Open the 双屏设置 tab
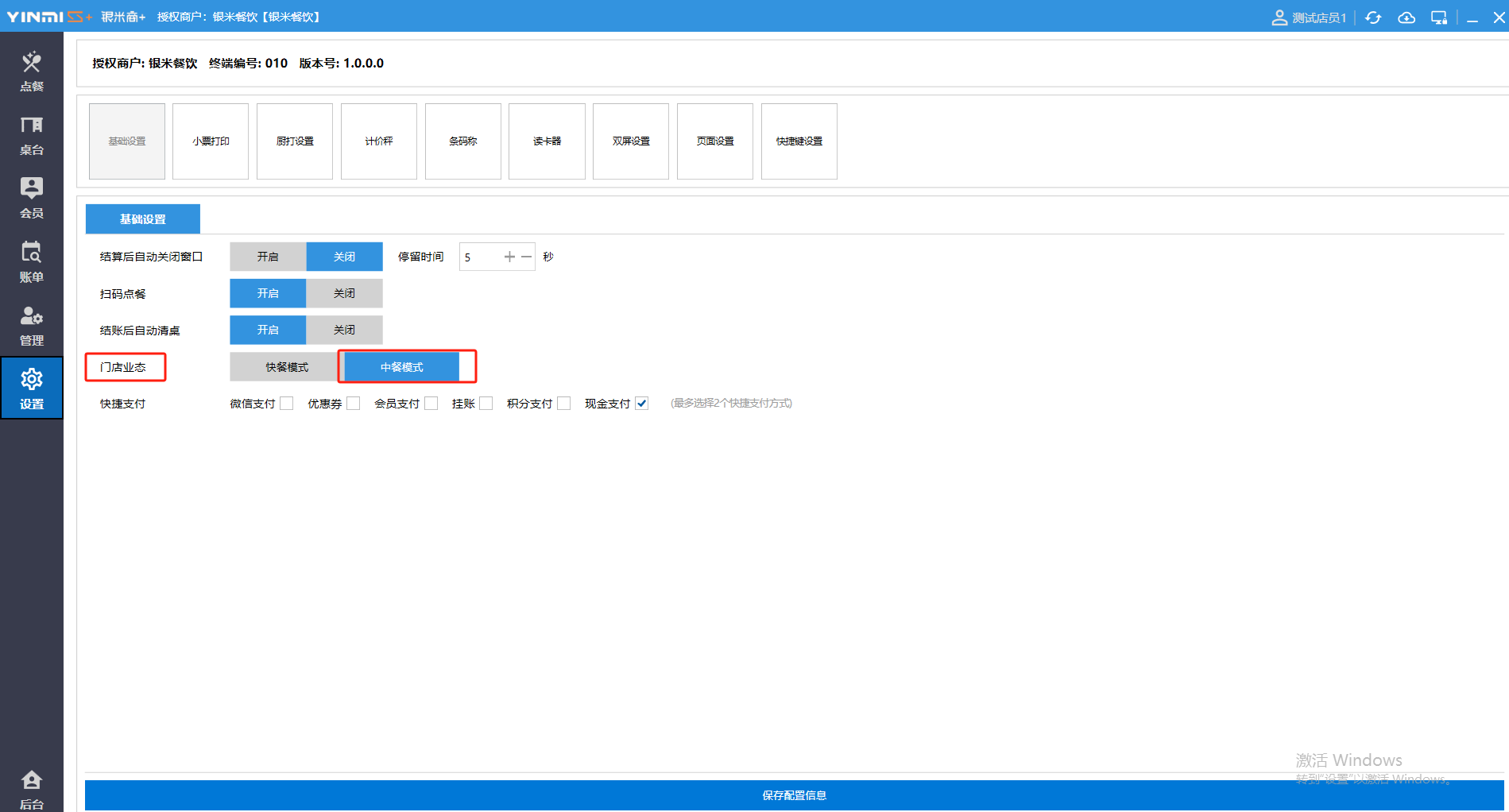This screenshot has width=1509, height=812. tap(631, 141)
